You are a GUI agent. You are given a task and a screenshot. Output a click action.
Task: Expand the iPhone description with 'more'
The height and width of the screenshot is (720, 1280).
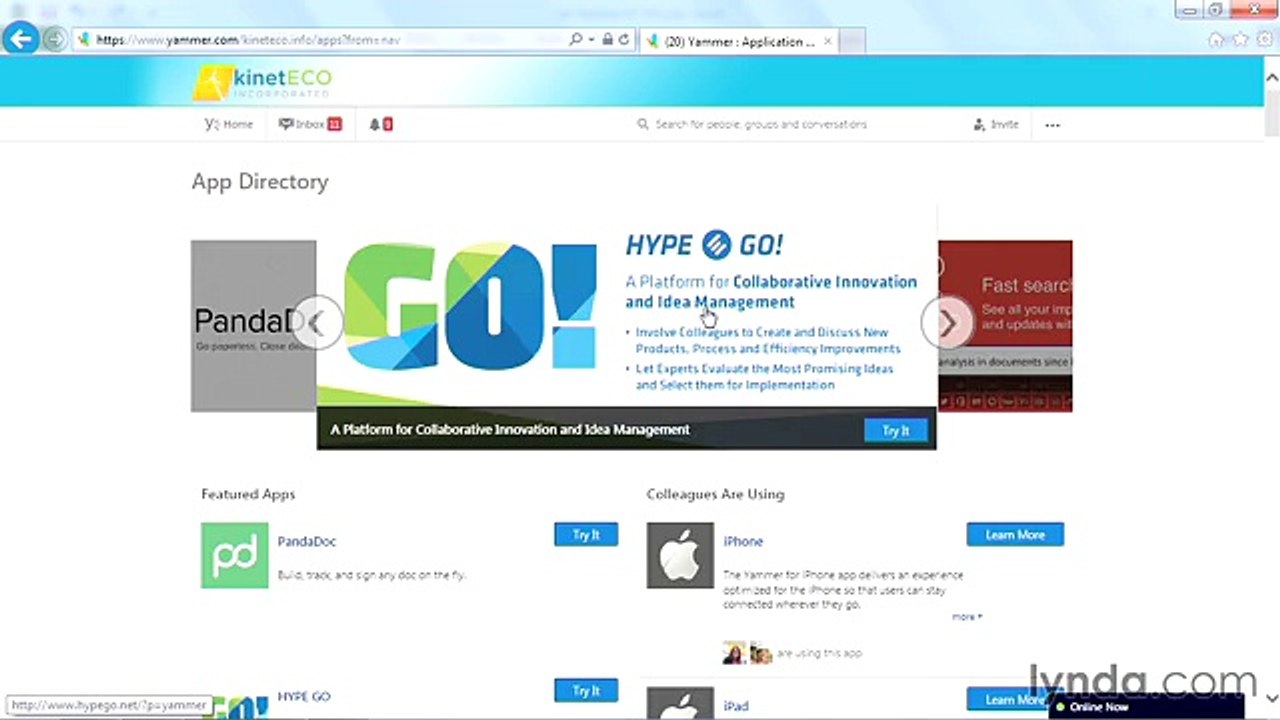(x=966, y=617)
